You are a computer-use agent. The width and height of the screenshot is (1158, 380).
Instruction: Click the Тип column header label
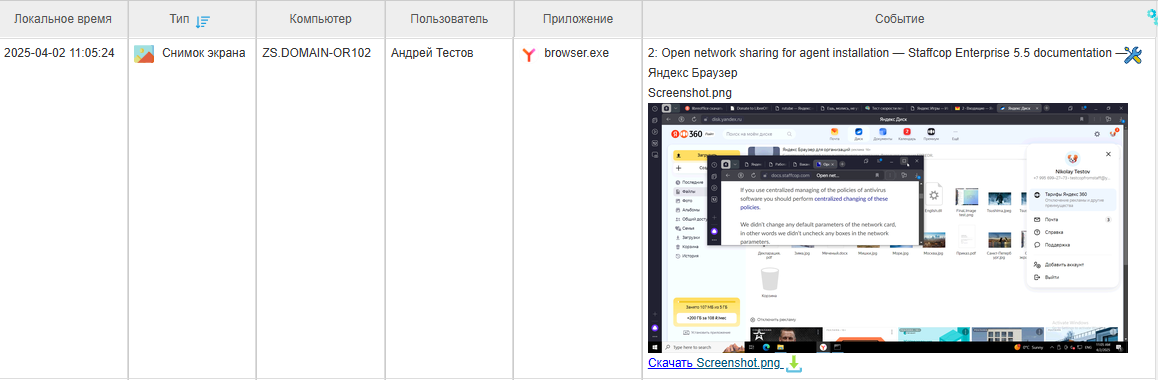click(180, 19)
